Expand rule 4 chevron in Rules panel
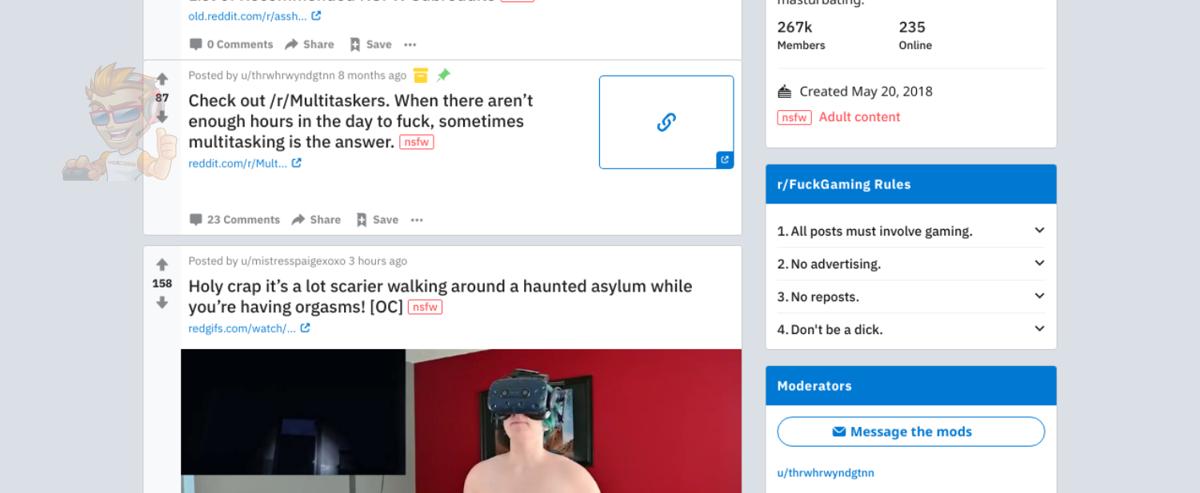Viewport: 1200px width, 493px height. [1039, 329]
